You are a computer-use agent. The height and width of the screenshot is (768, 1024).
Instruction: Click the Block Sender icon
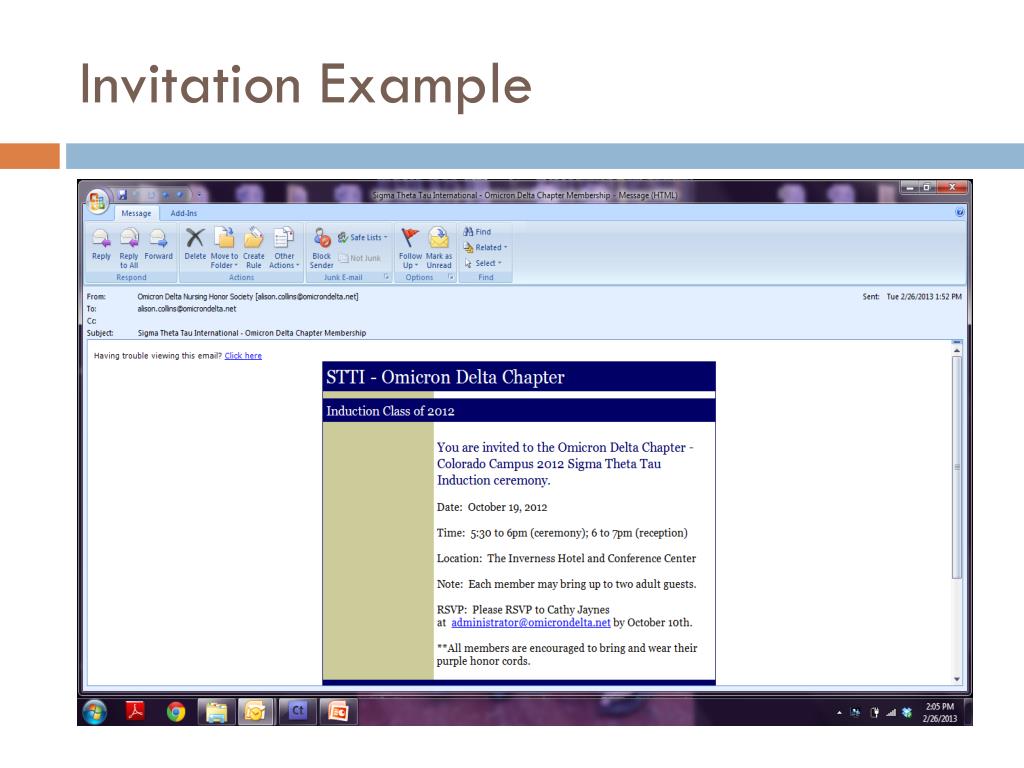click(321, 248)
